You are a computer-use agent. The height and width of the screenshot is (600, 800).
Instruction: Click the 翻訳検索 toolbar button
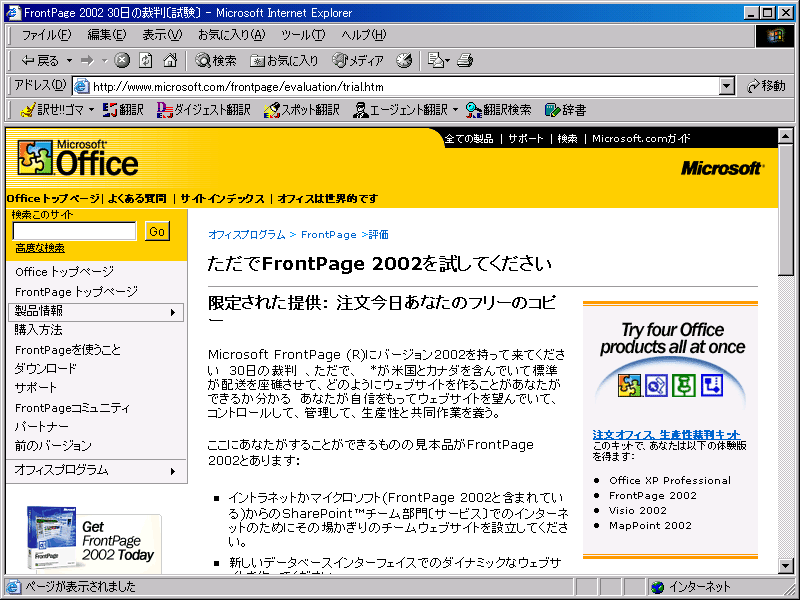pyautogui.click(x=498, y=110)
